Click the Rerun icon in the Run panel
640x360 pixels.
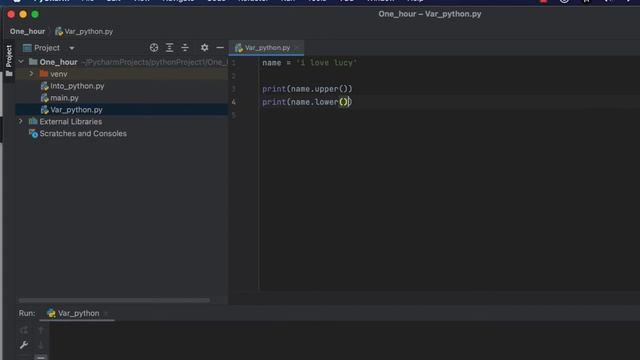pyautogui.click(x=24, y=330)
